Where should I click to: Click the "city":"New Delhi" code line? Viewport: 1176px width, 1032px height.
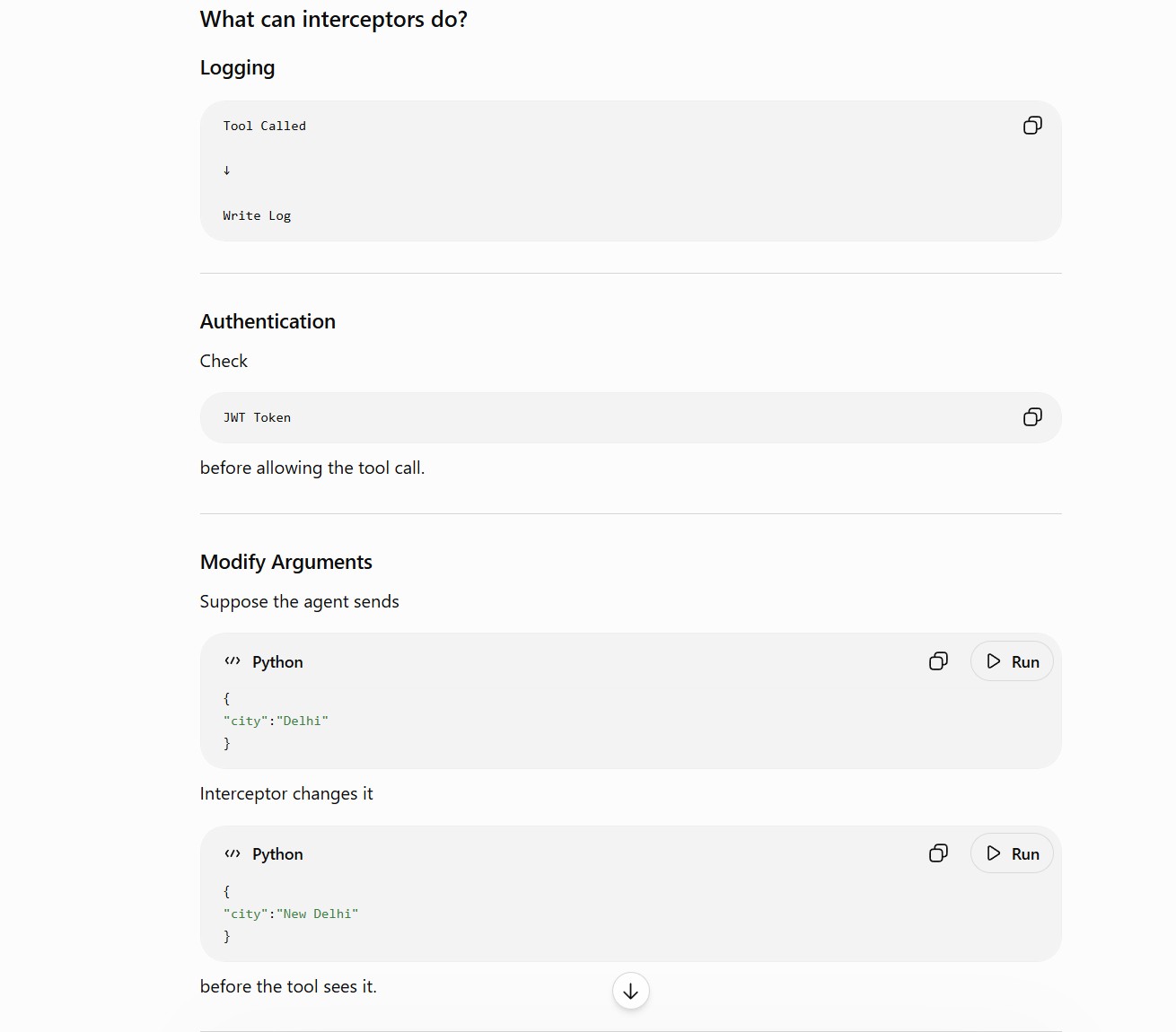point(291,914)
